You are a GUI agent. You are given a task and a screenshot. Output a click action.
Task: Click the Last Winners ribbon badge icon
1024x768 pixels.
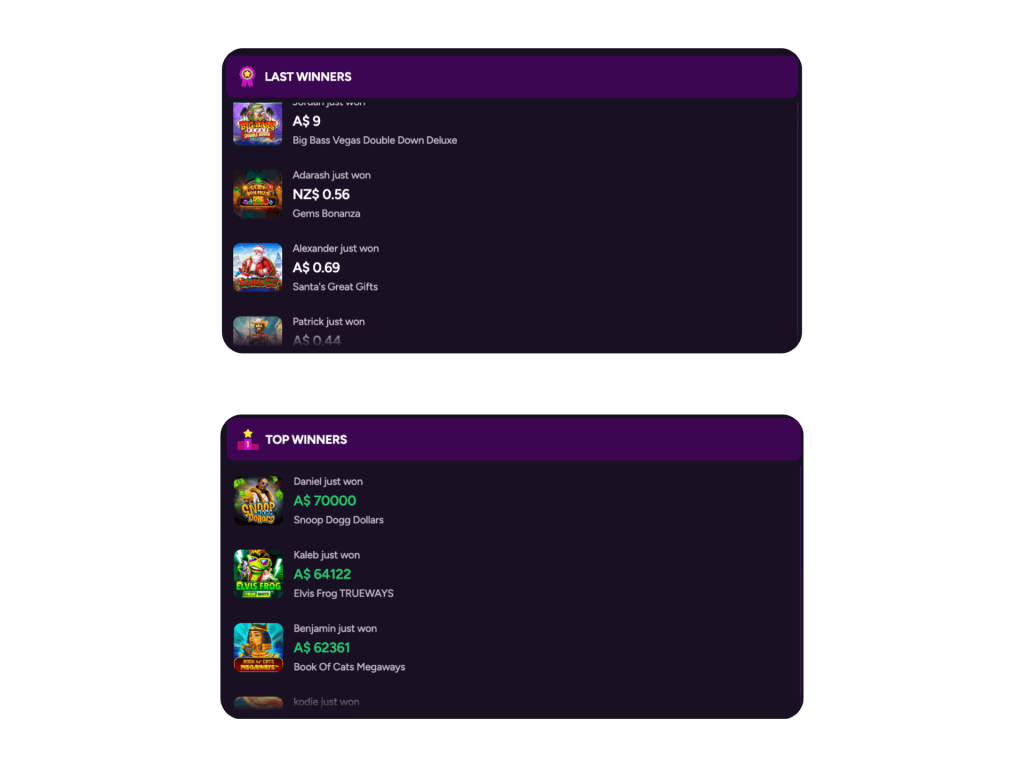pos(247,76)
